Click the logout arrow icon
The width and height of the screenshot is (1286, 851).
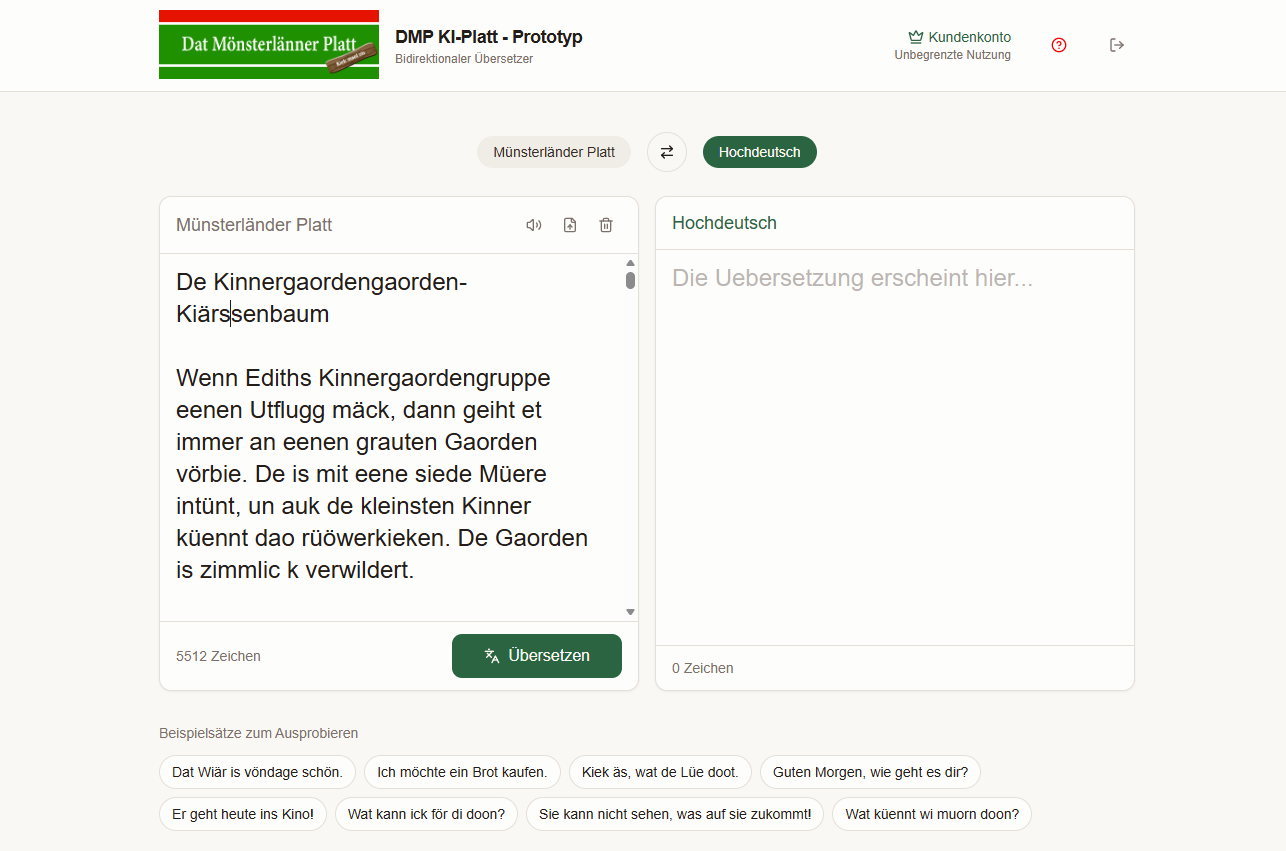[x=1117, y=45]
